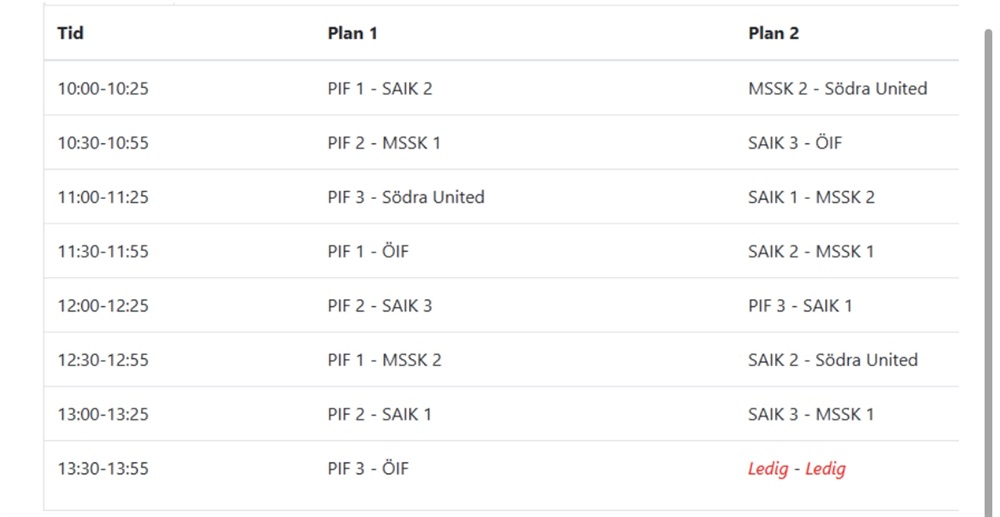Click the PIF 1 - SAIK 2 match

click(380, 89)
